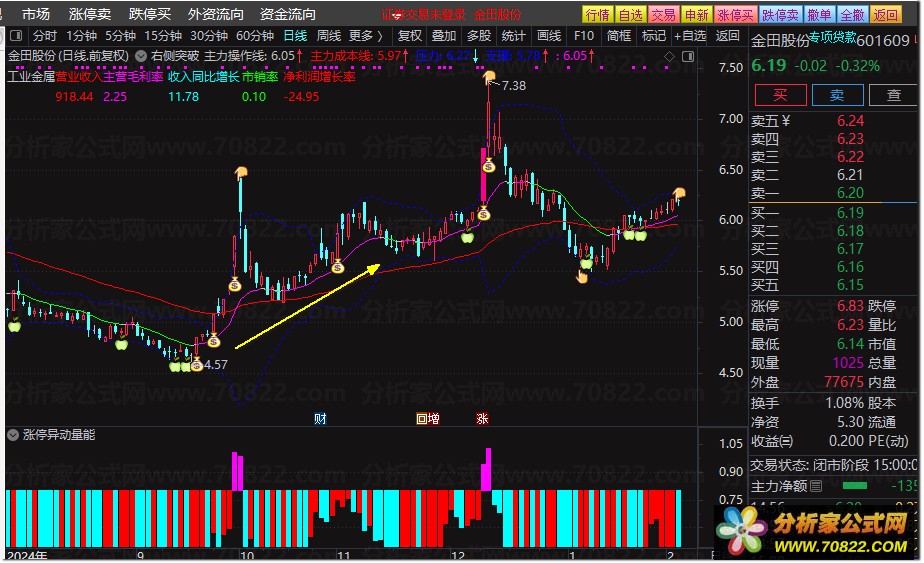924x563 pixels.
Task: Click the money bag icon near the 4.57 low
Action: click(x=197, y=364)
